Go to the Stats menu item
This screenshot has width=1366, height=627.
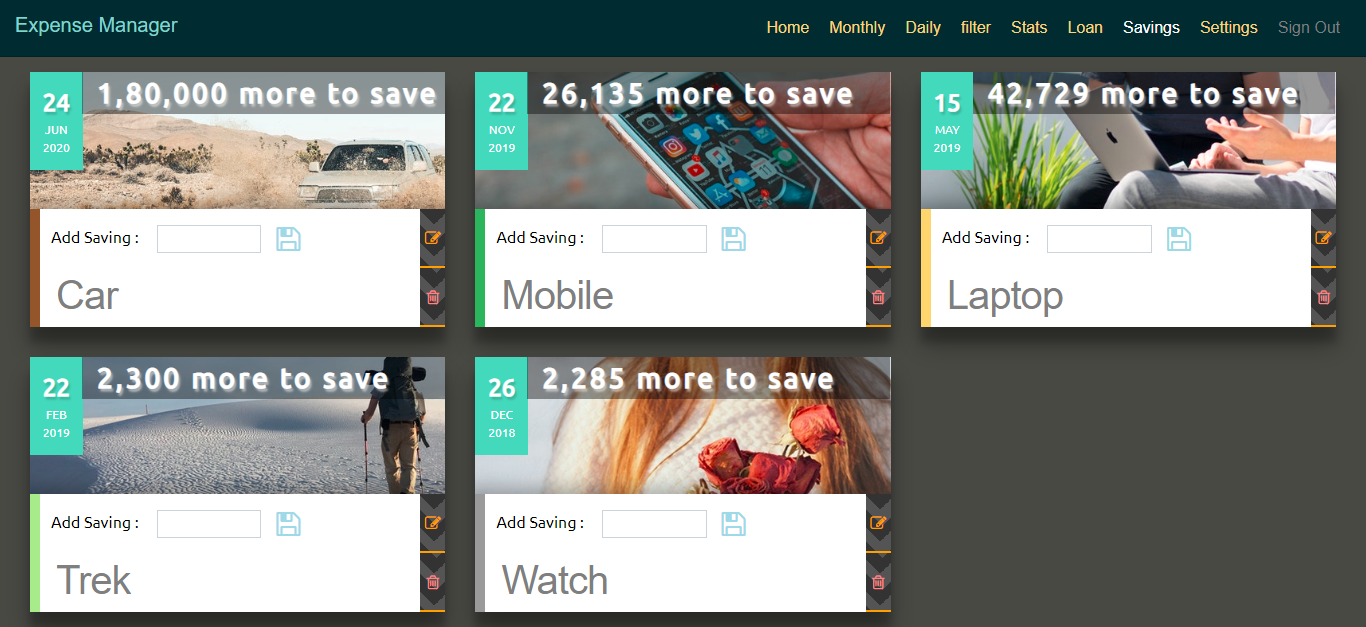click(1029, 28)
